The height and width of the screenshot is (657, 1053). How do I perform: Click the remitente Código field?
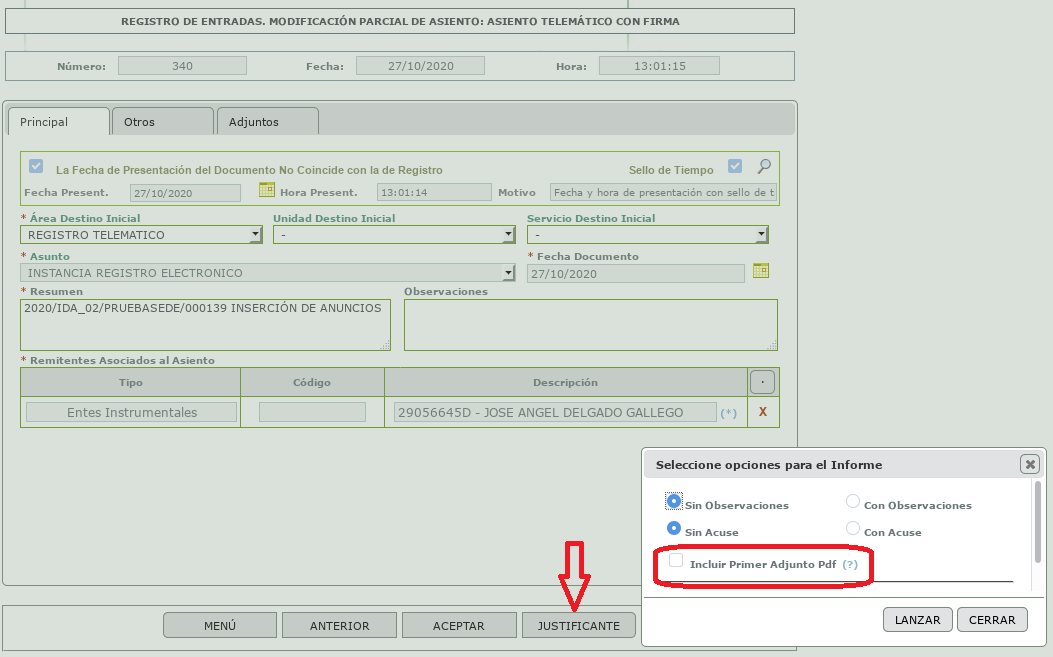point(312,412)
